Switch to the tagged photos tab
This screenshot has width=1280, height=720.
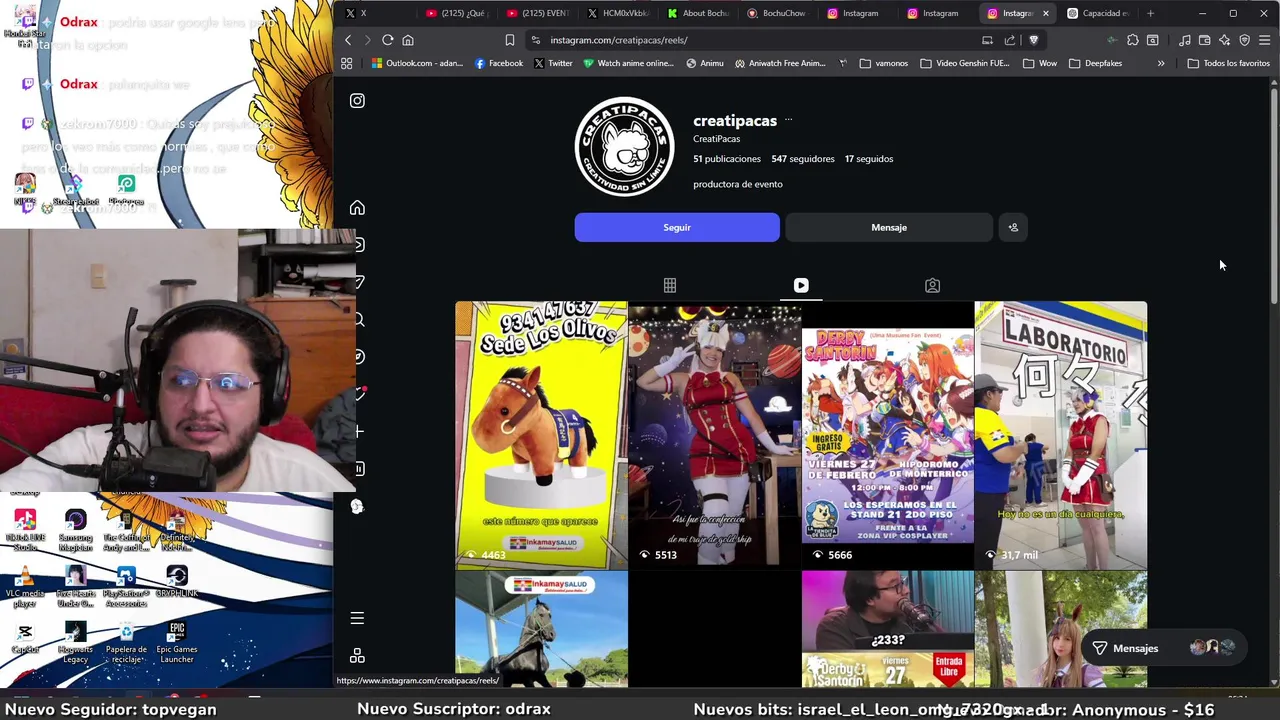coord(932,285)
